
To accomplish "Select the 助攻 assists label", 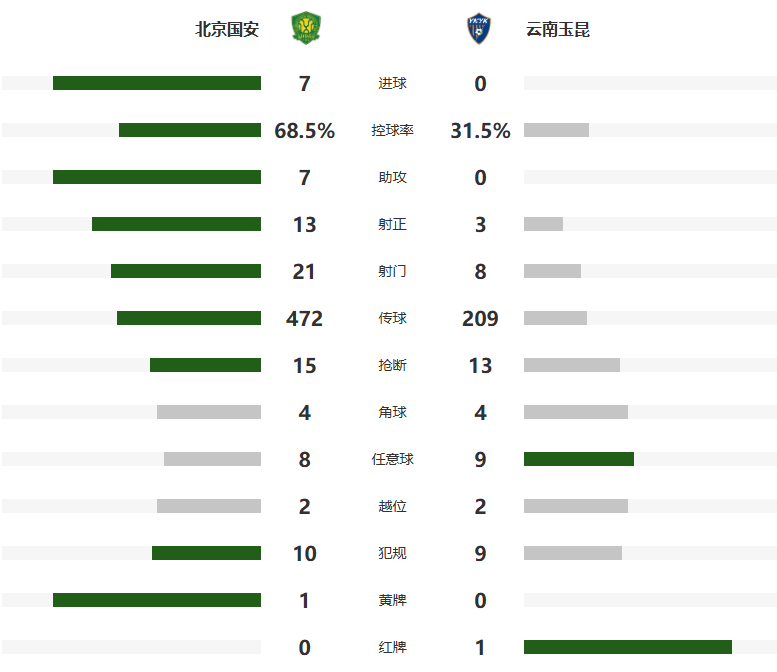I will pyautogui.click(x=392, y=177).
